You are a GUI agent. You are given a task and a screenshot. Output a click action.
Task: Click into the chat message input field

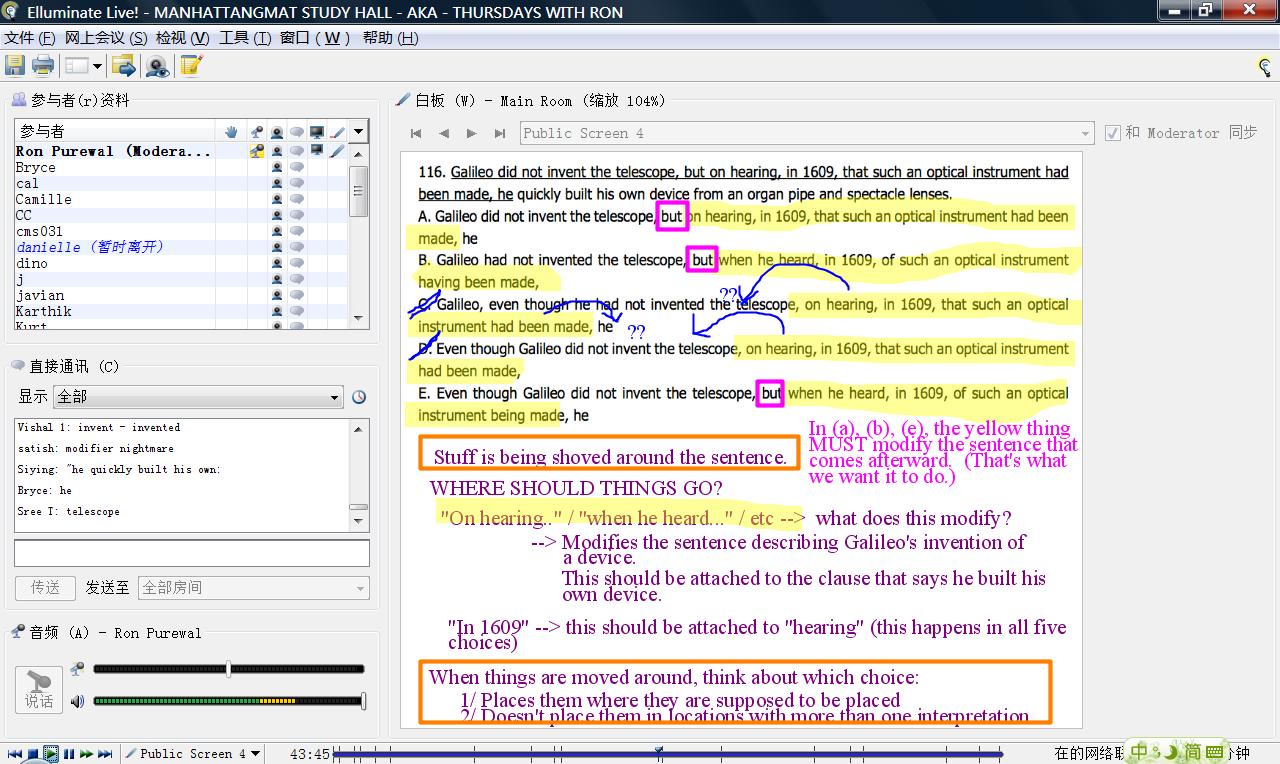click(192, 553)
